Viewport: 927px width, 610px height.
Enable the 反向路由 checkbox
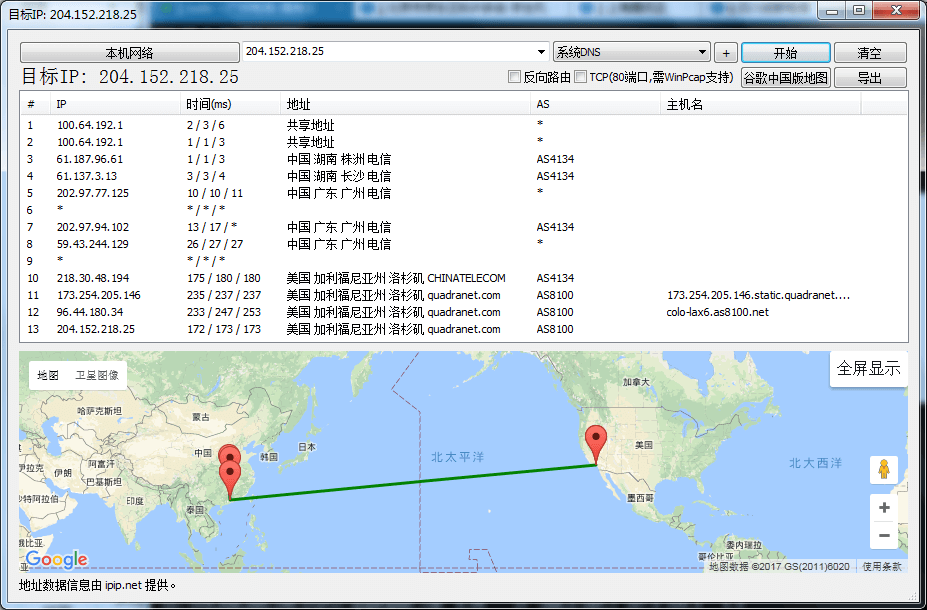click(x=515, y=77)
